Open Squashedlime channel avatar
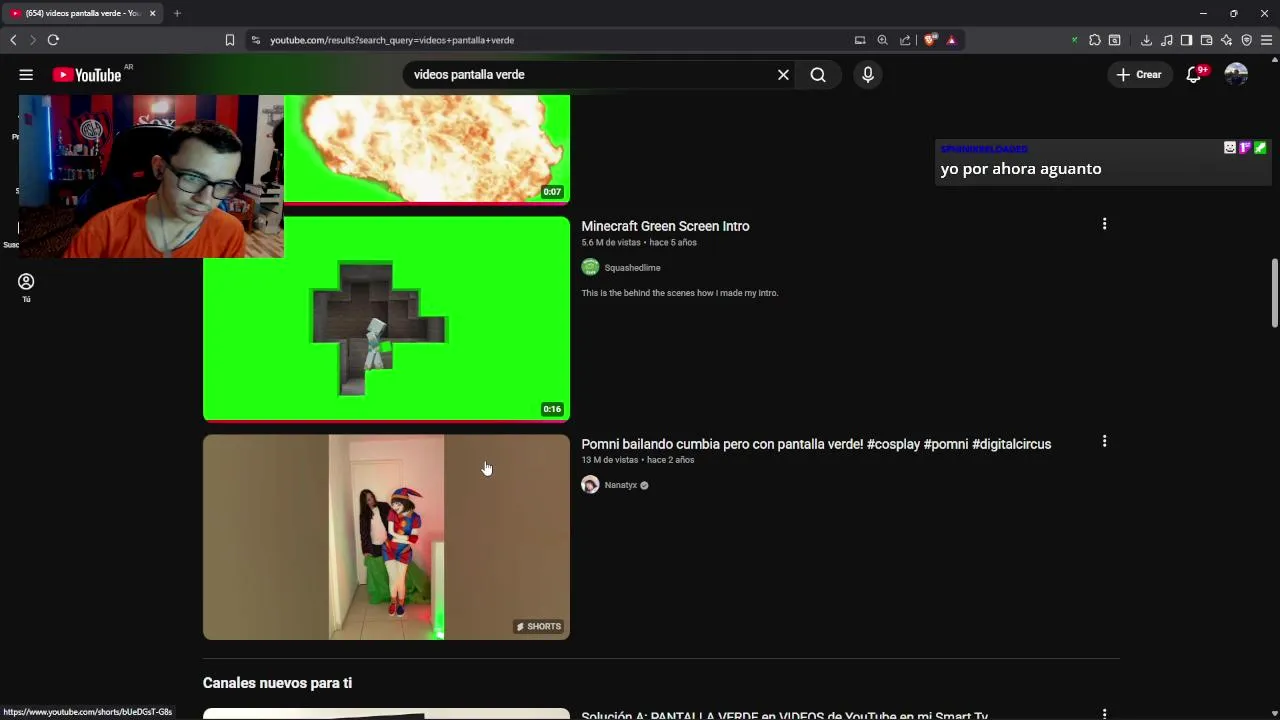 590,267
